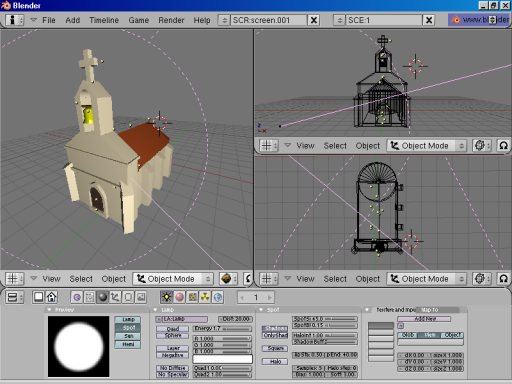512x384 pixels.
Task: Toggle the Shadows button in the Spot panel
Action: [275, 329]
